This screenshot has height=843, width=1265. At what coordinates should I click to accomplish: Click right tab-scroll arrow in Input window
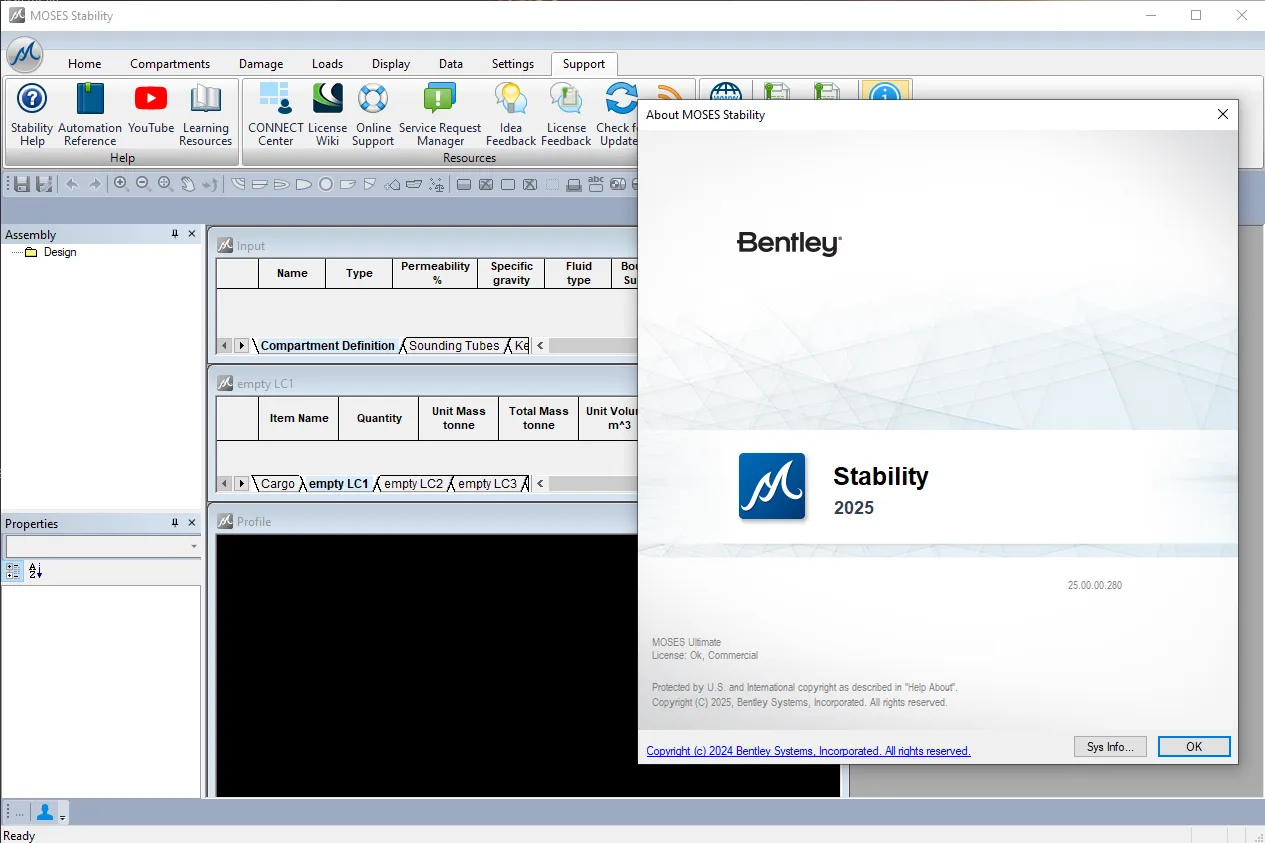241,346
